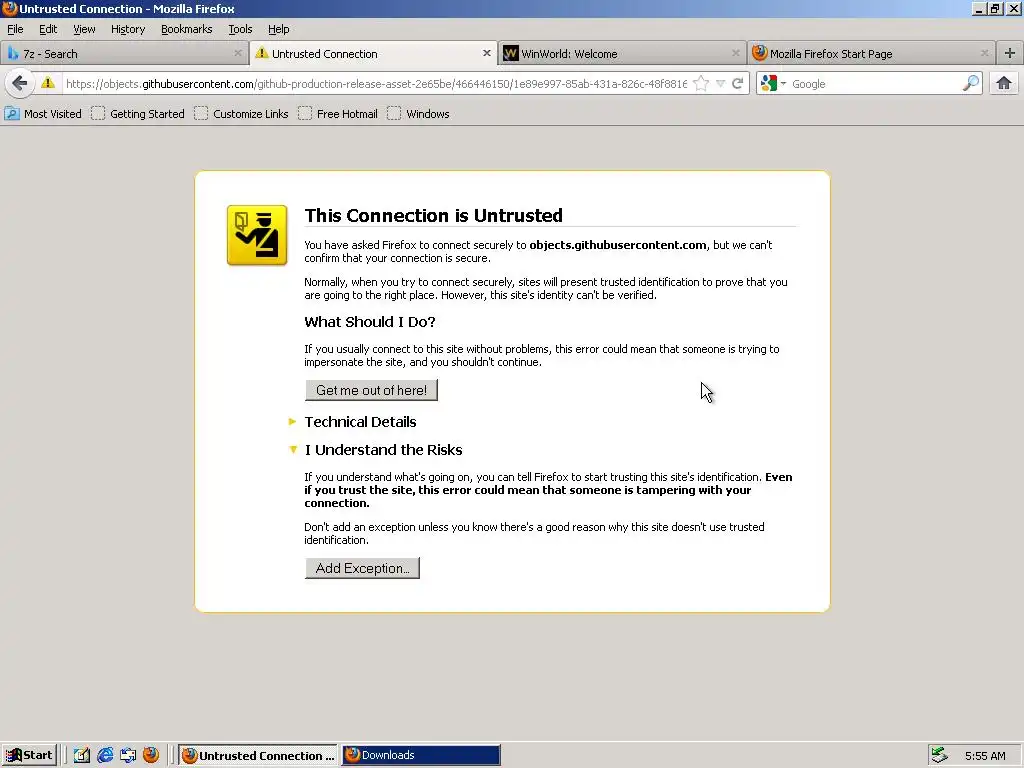Open the History menu

128,29
